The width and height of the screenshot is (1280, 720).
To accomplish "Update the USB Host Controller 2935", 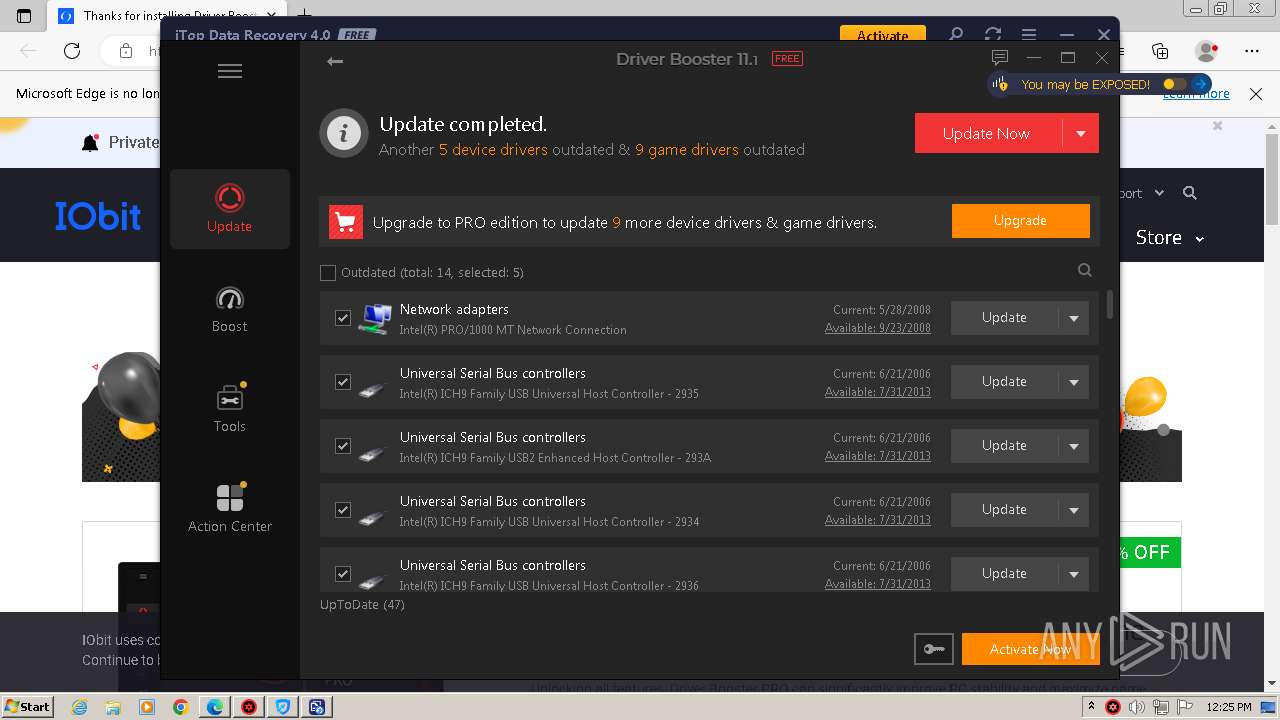I will pyautogui.click(x=1004, y=382).
